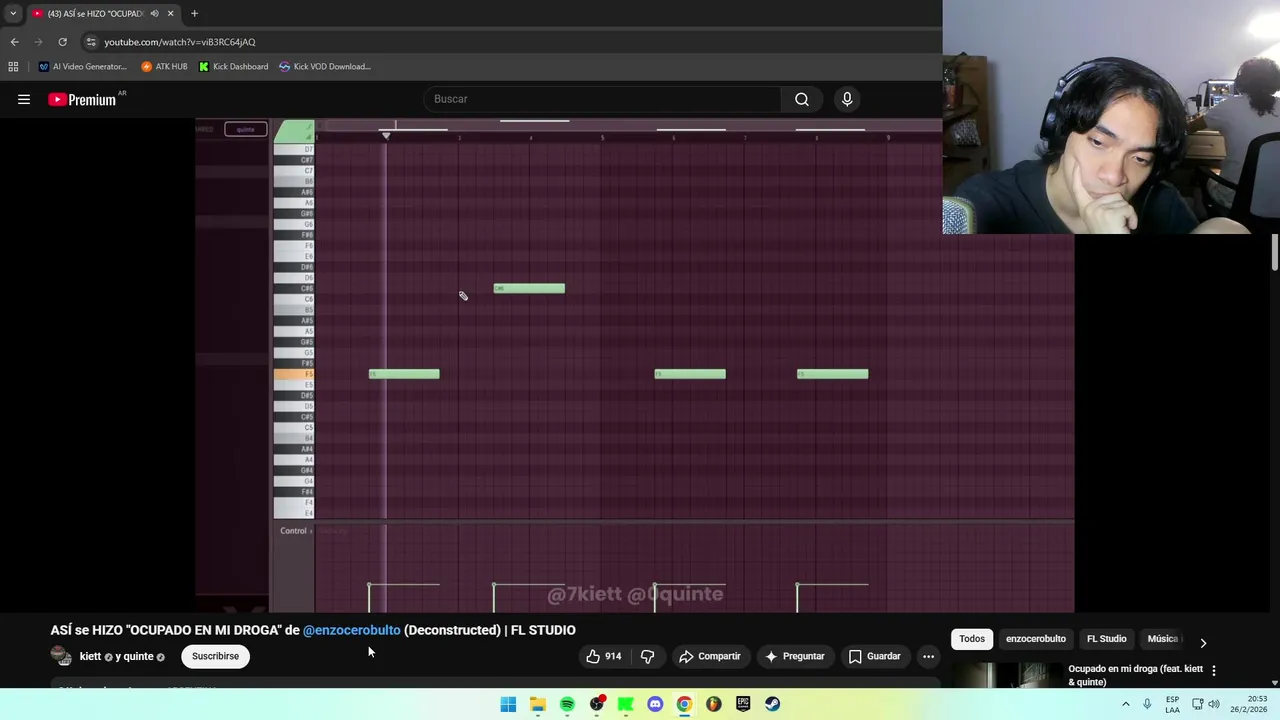Click the Compartir share button
Image resolution: width=1280 pixels, height=720 pixels.
tap(709, 656)
